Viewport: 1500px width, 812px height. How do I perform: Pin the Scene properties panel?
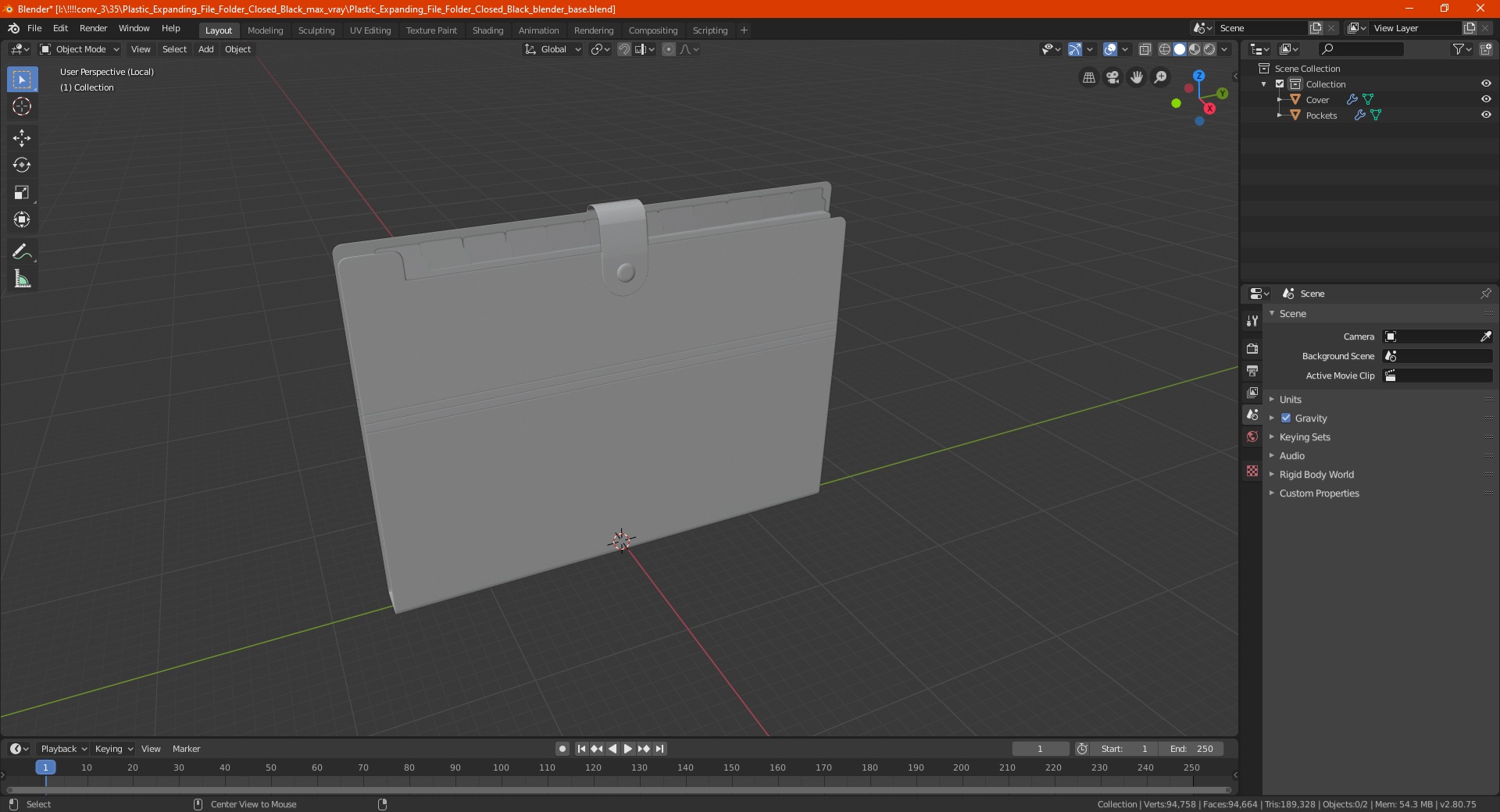pyautogui.click(x=1485, y=294)
